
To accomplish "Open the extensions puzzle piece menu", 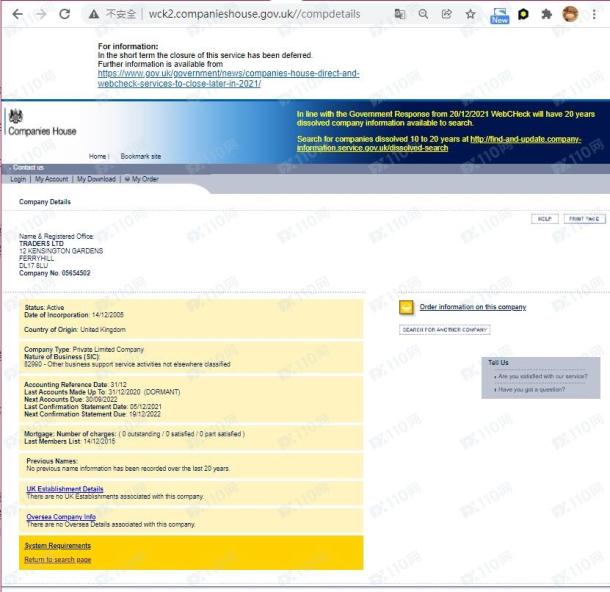I will (547, 14).
